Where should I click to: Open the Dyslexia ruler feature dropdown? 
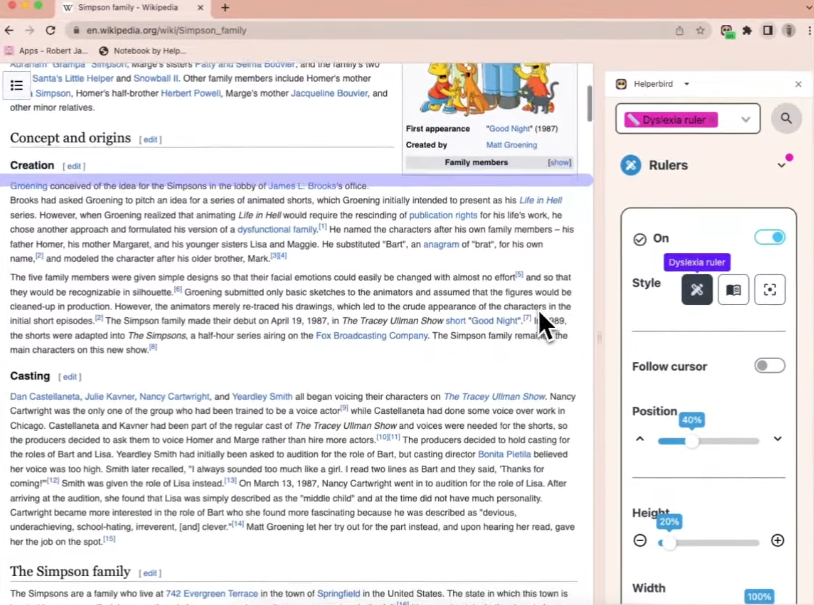[x=687, y=119]
